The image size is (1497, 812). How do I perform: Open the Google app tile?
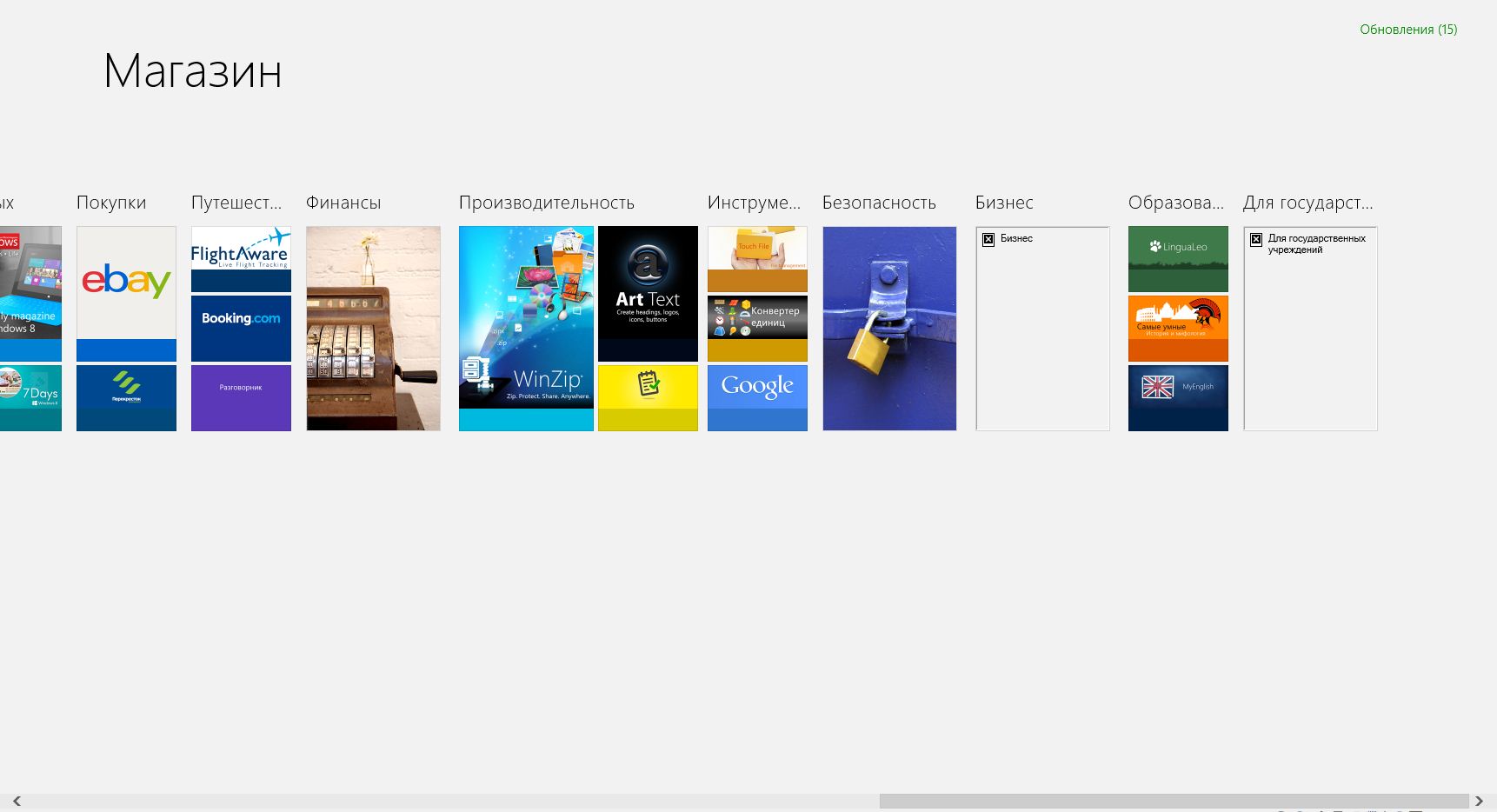(x=757, y=398)
